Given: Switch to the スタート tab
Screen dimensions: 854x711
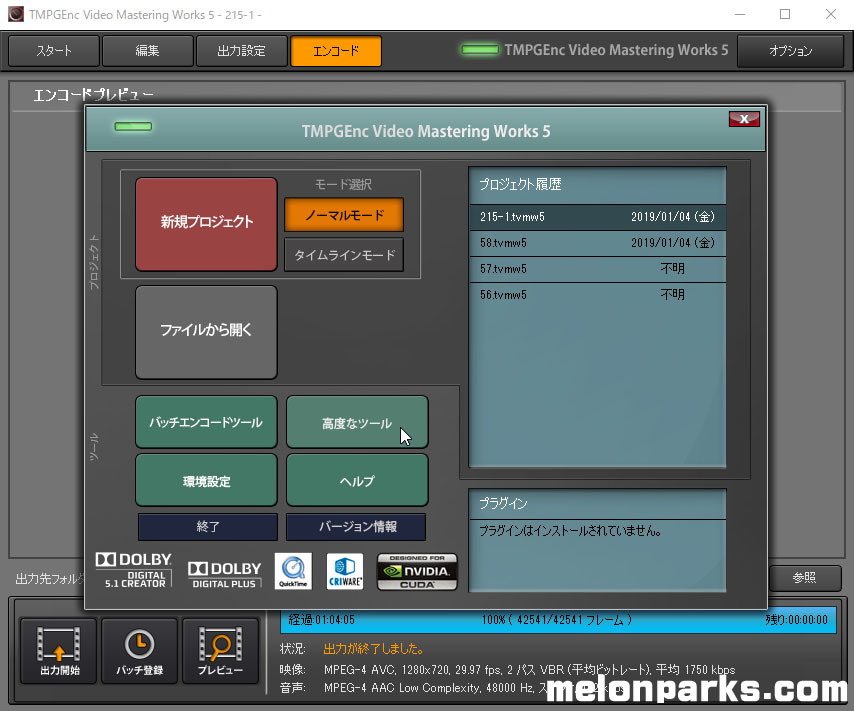Looking at the screenshot, I should pos(54,51).
